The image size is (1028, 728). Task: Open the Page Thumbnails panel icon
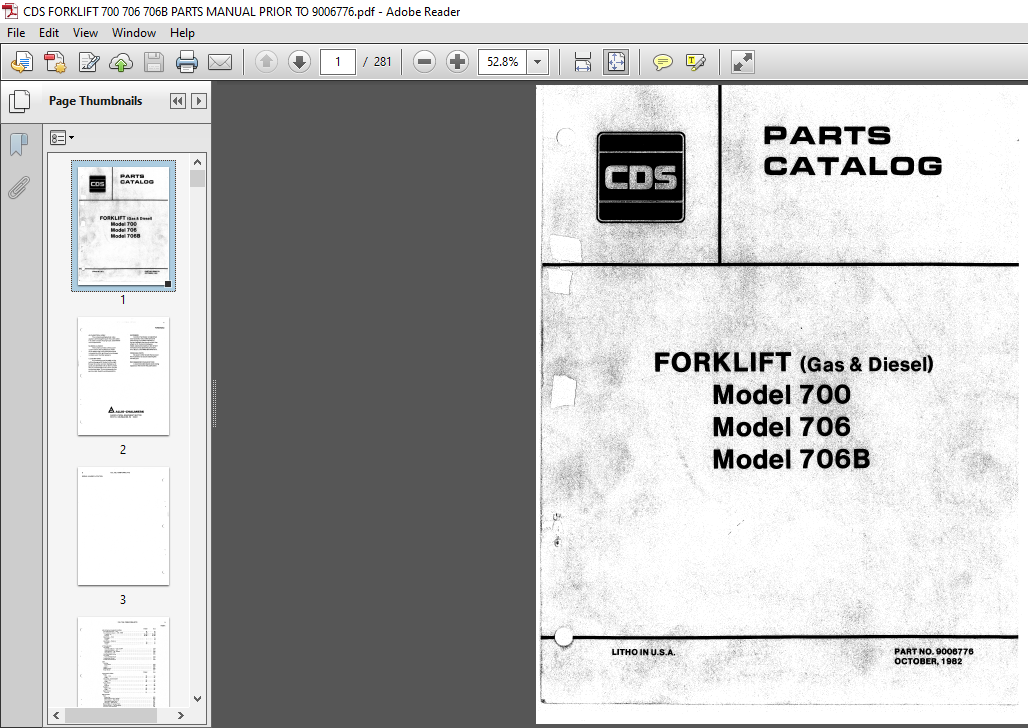20,101
